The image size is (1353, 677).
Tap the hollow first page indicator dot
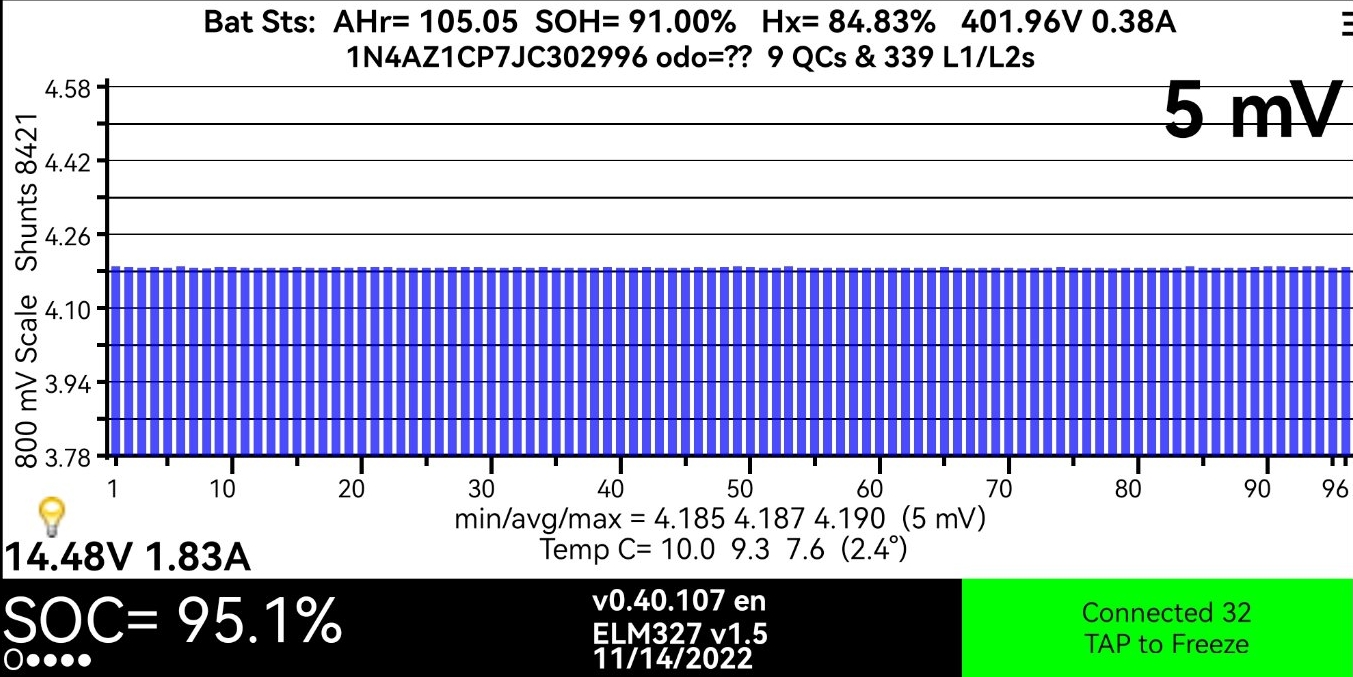pos(13,661)
